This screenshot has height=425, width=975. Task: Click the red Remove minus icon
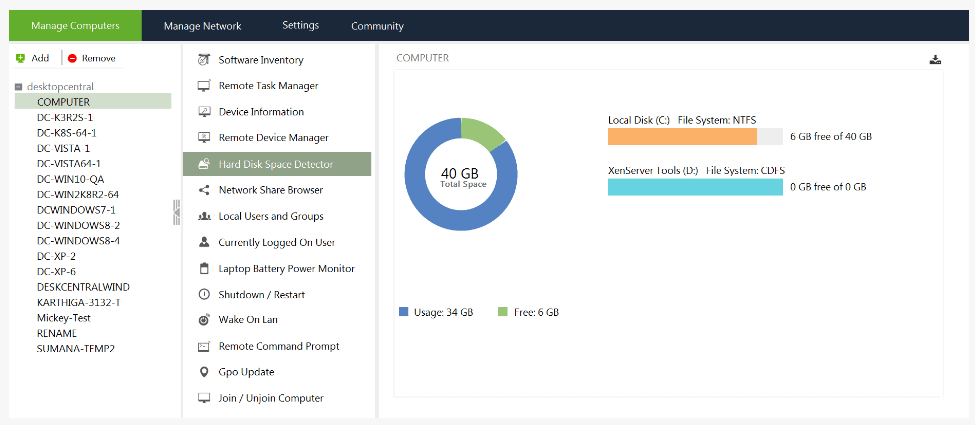click(x=72, y=58)
